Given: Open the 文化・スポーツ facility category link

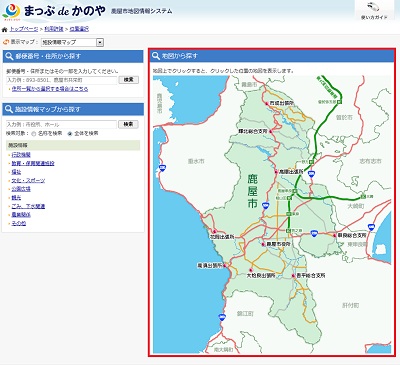Looking at the screenshot, I should pyautogui.click(x=28, y=181).
